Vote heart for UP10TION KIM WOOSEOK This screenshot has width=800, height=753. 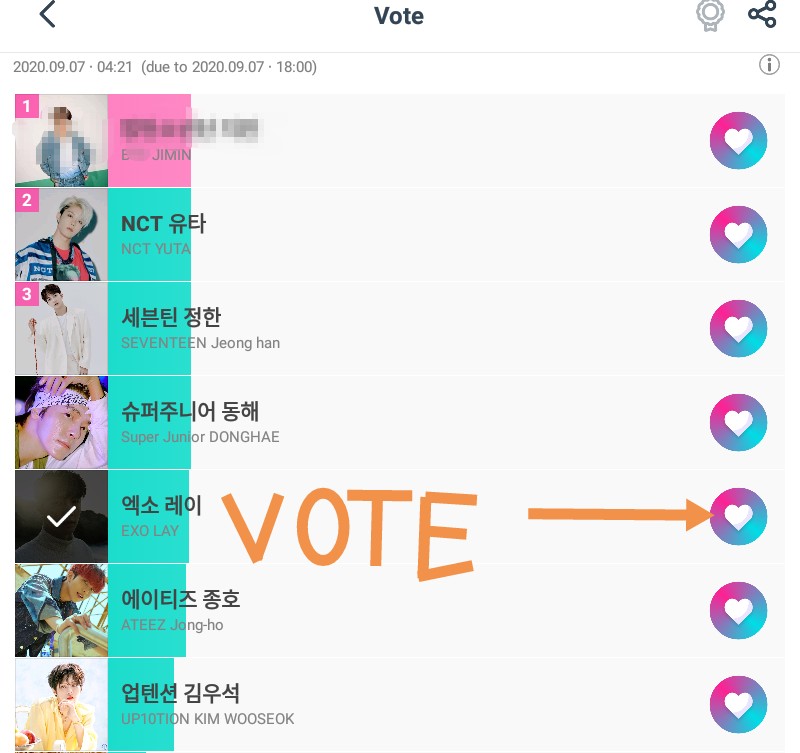pos(738,704)
